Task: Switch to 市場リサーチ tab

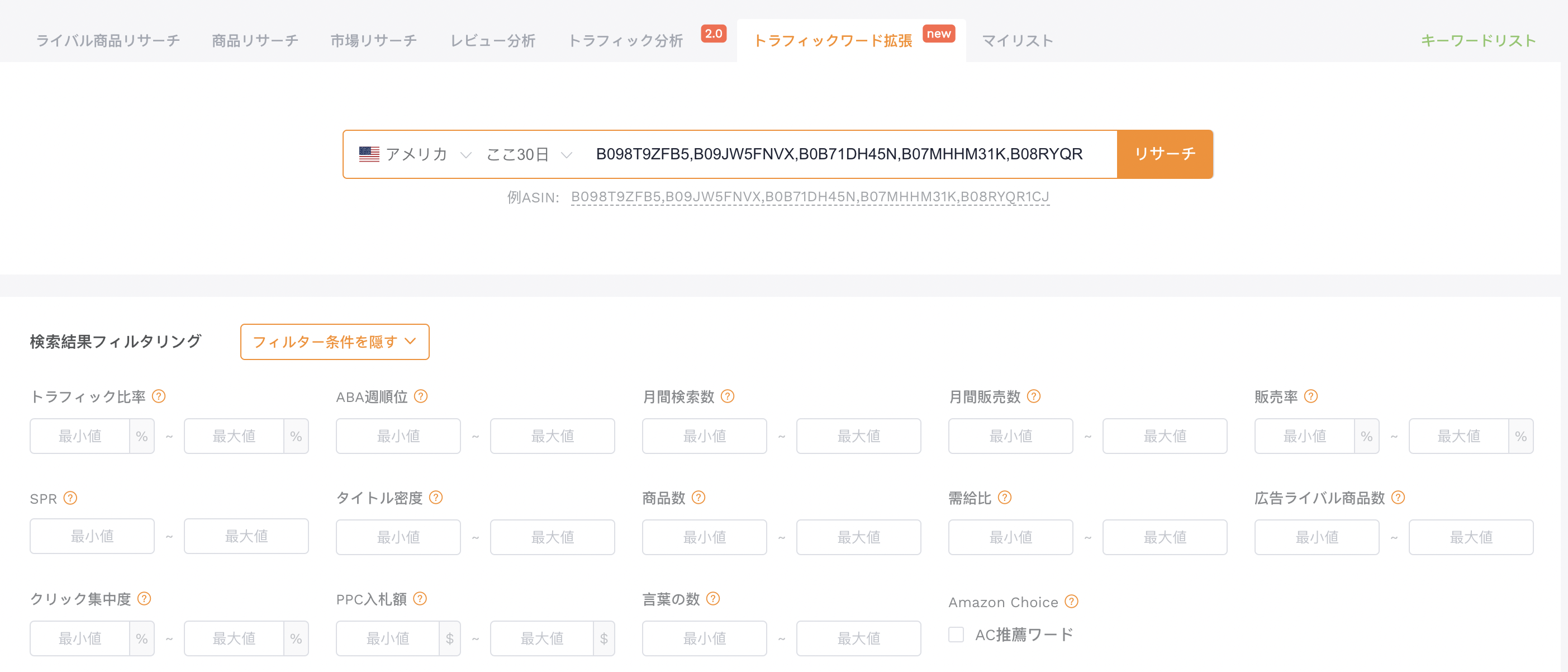Action: pyautogui.click(x=374, y=40)
